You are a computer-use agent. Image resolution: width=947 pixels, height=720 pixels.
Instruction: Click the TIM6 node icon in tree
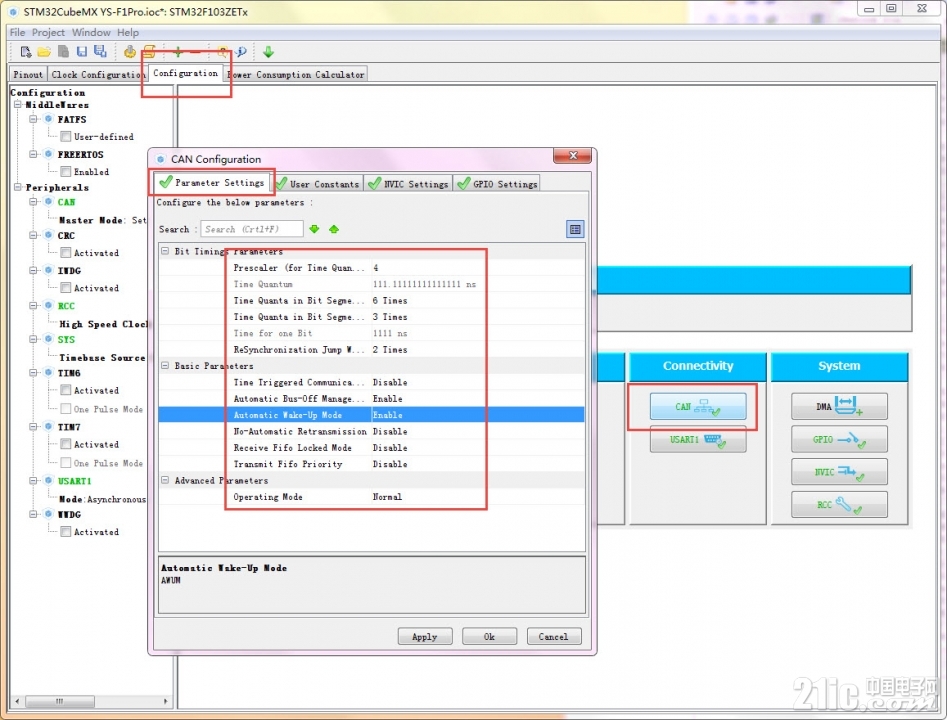[x=48, y=373]
